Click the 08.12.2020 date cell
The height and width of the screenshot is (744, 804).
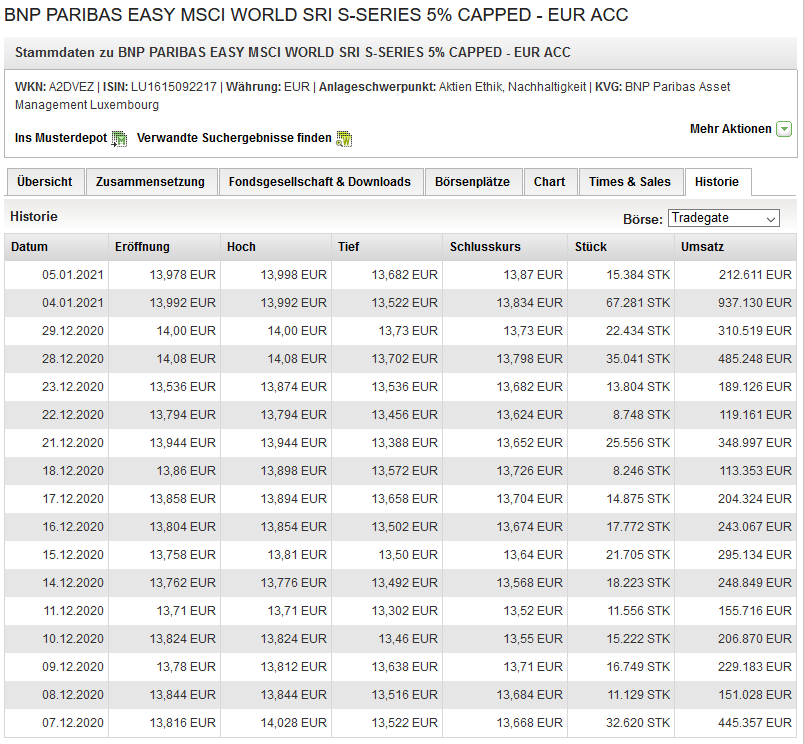(x=73, y=695)
